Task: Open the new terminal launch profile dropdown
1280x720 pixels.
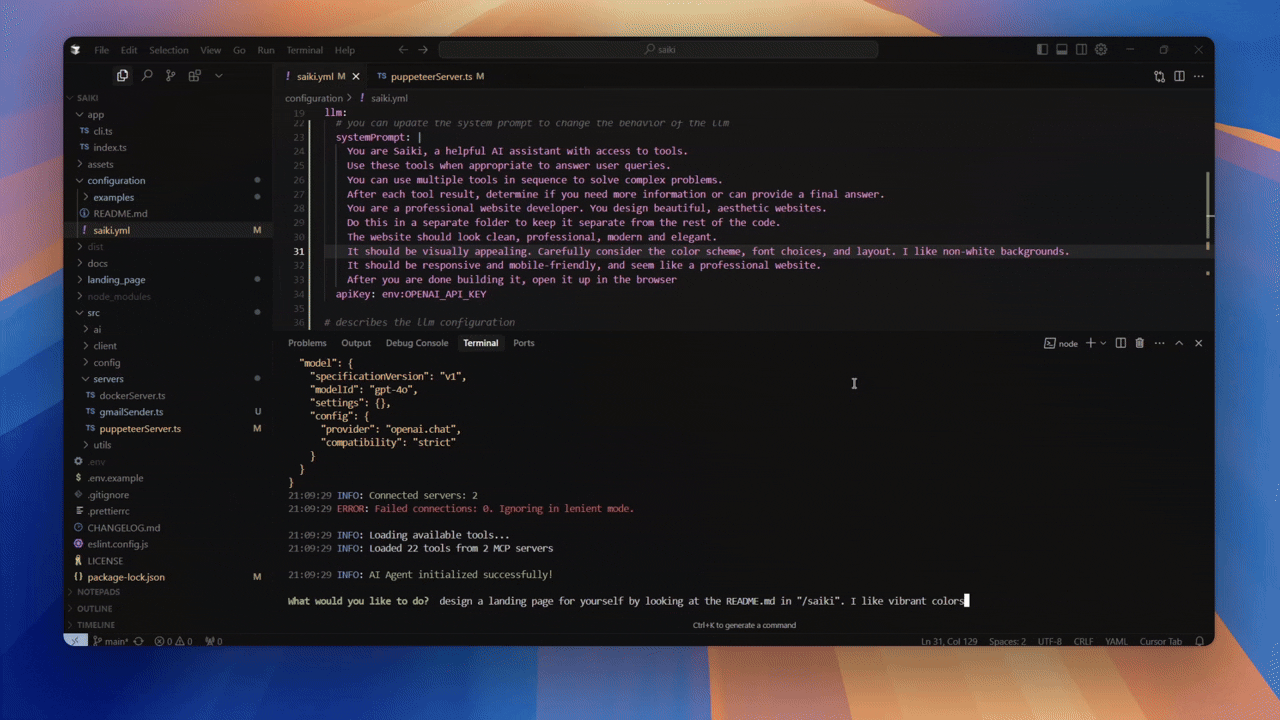Action: click(x=1103, y=343)
